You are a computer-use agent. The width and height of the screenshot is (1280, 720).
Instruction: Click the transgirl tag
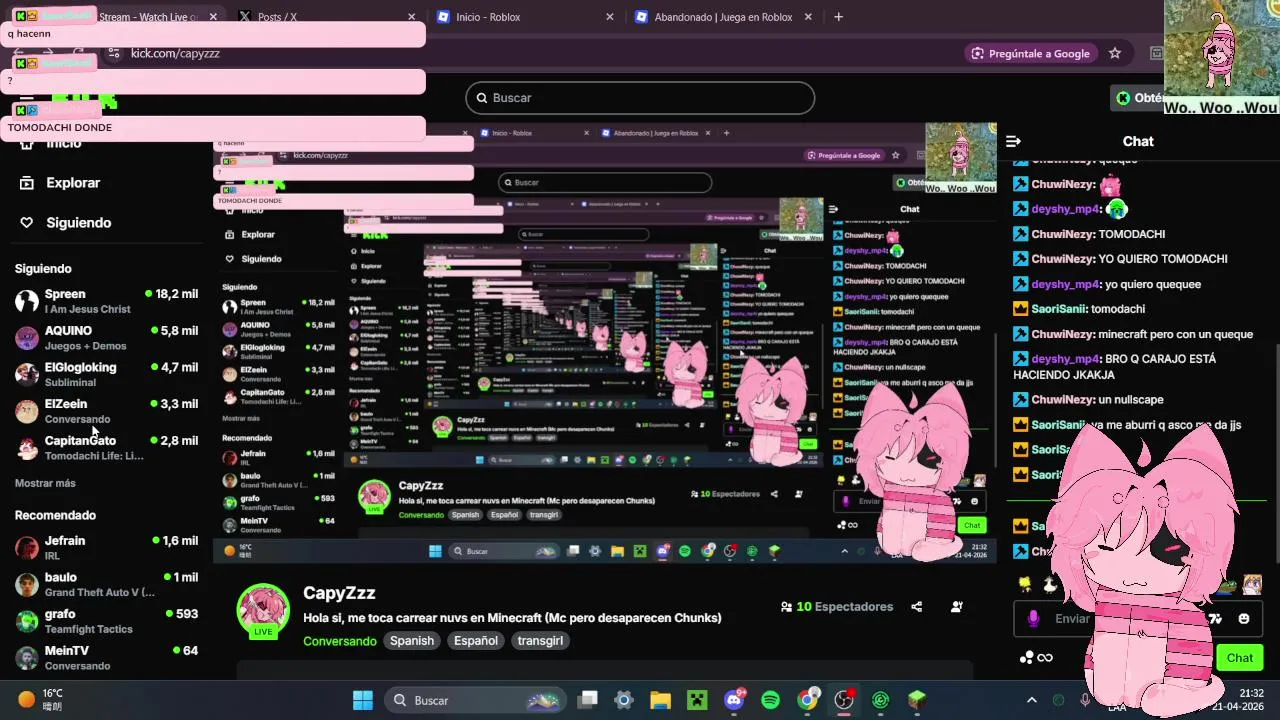(540, 641)
